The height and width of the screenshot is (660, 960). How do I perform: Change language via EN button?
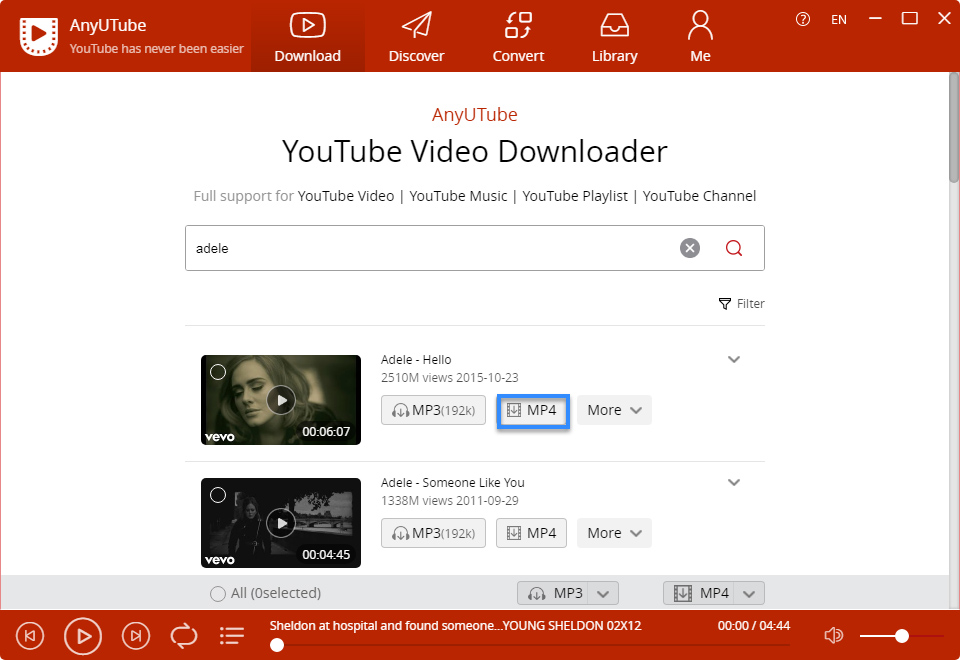[839, 20]
